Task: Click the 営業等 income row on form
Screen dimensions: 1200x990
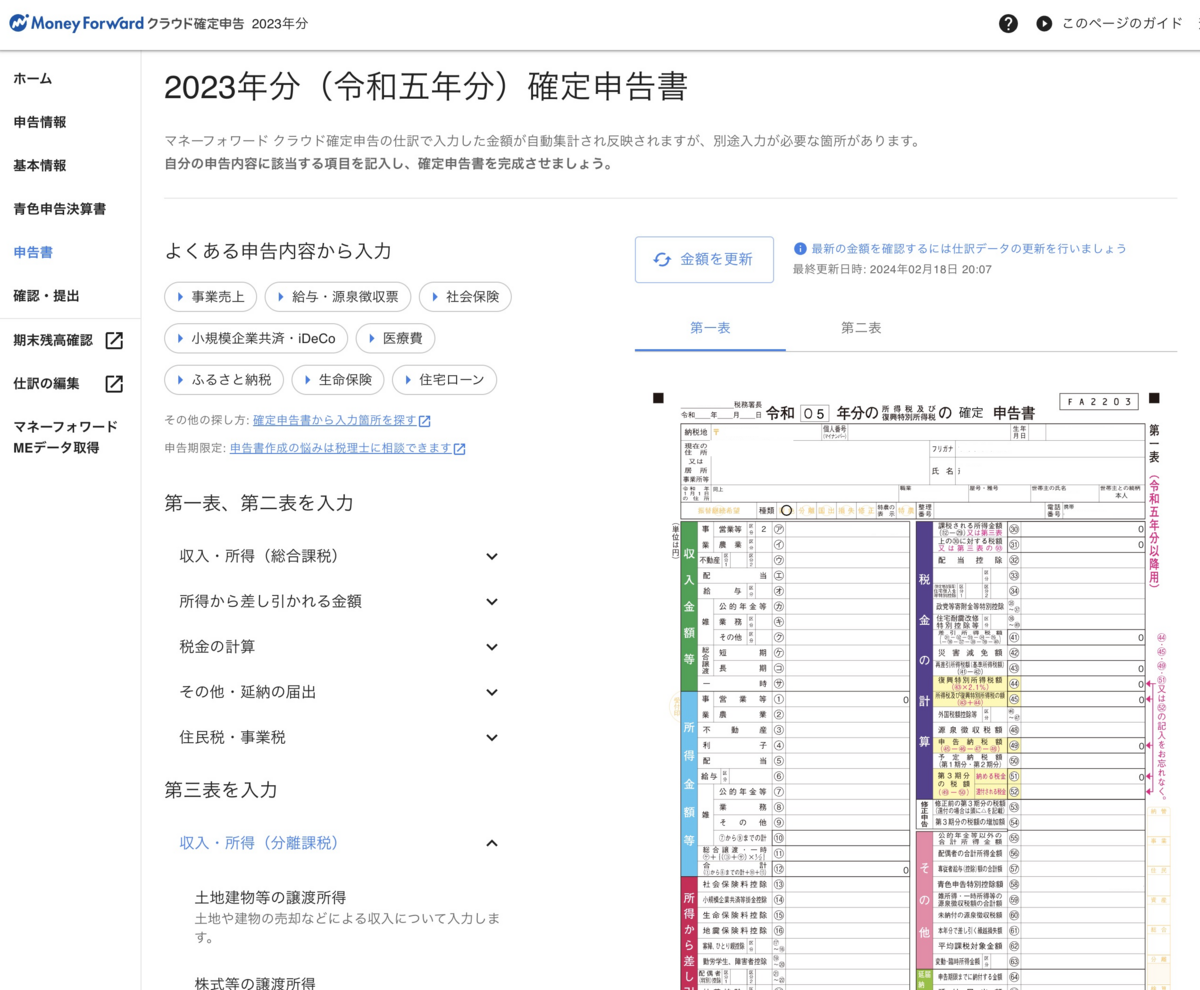Action: [x=803, y=528]
